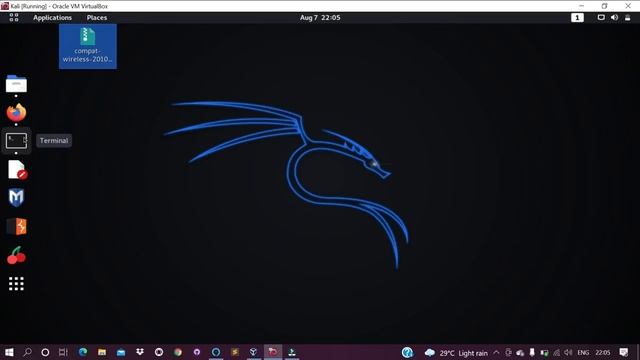The image size is (640, 360).
Task: Open VirtualBox Manager from the taskbar
Action: 253,352
